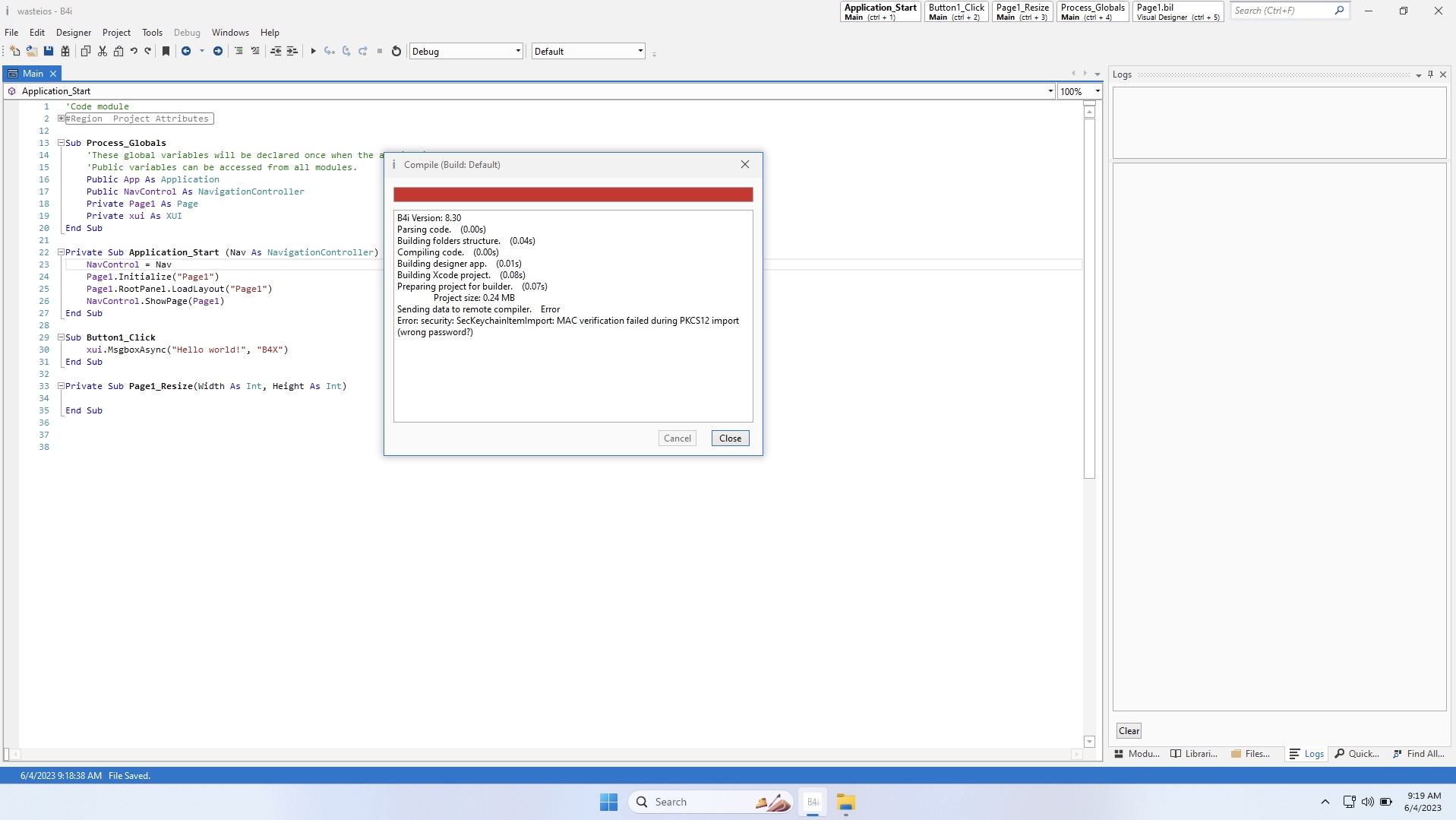Open File Explorer from the taskbar
1456x820 pixels.
pyautogui.click(x=845, y=802)
